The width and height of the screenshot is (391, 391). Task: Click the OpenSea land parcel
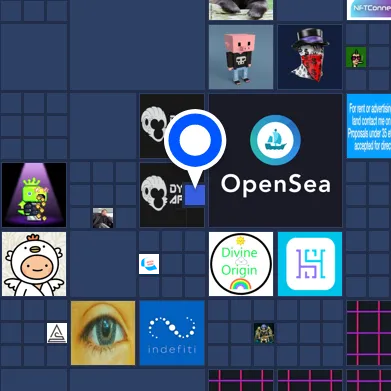[x=275, y=160]
